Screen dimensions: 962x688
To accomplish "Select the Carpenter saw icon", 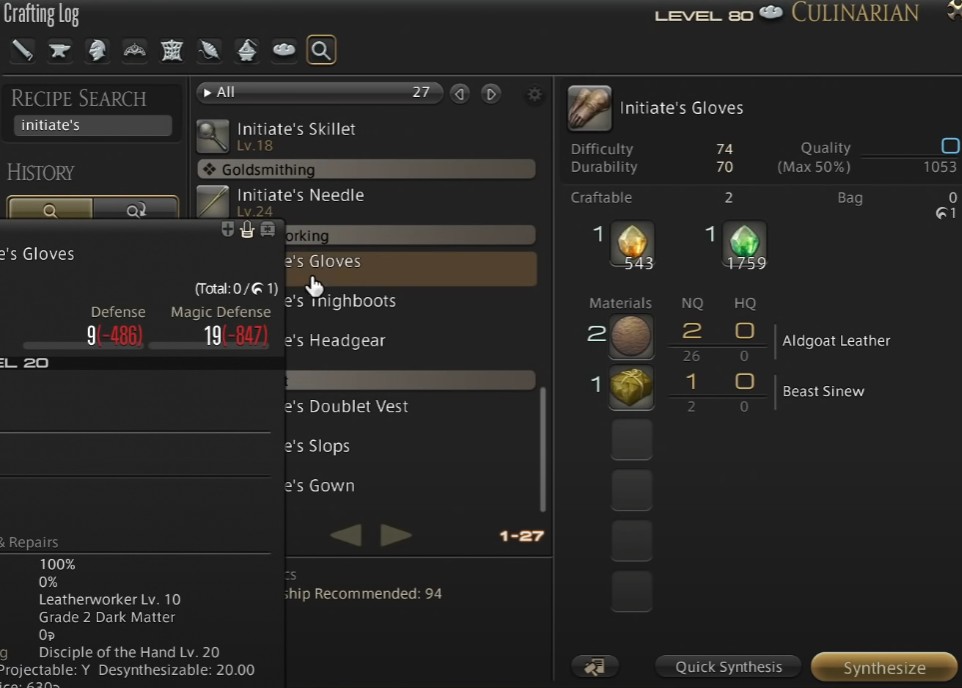I will click(x=22, y=50).
